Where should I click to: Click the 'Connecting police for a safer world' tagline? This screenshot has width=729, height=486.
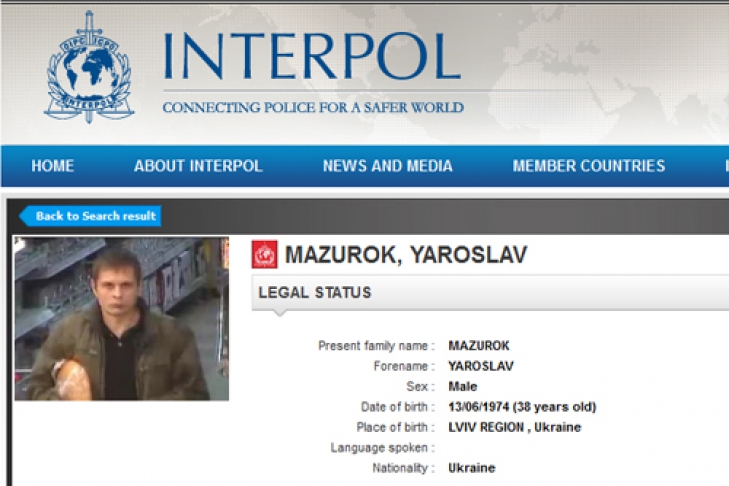point(313,107)
